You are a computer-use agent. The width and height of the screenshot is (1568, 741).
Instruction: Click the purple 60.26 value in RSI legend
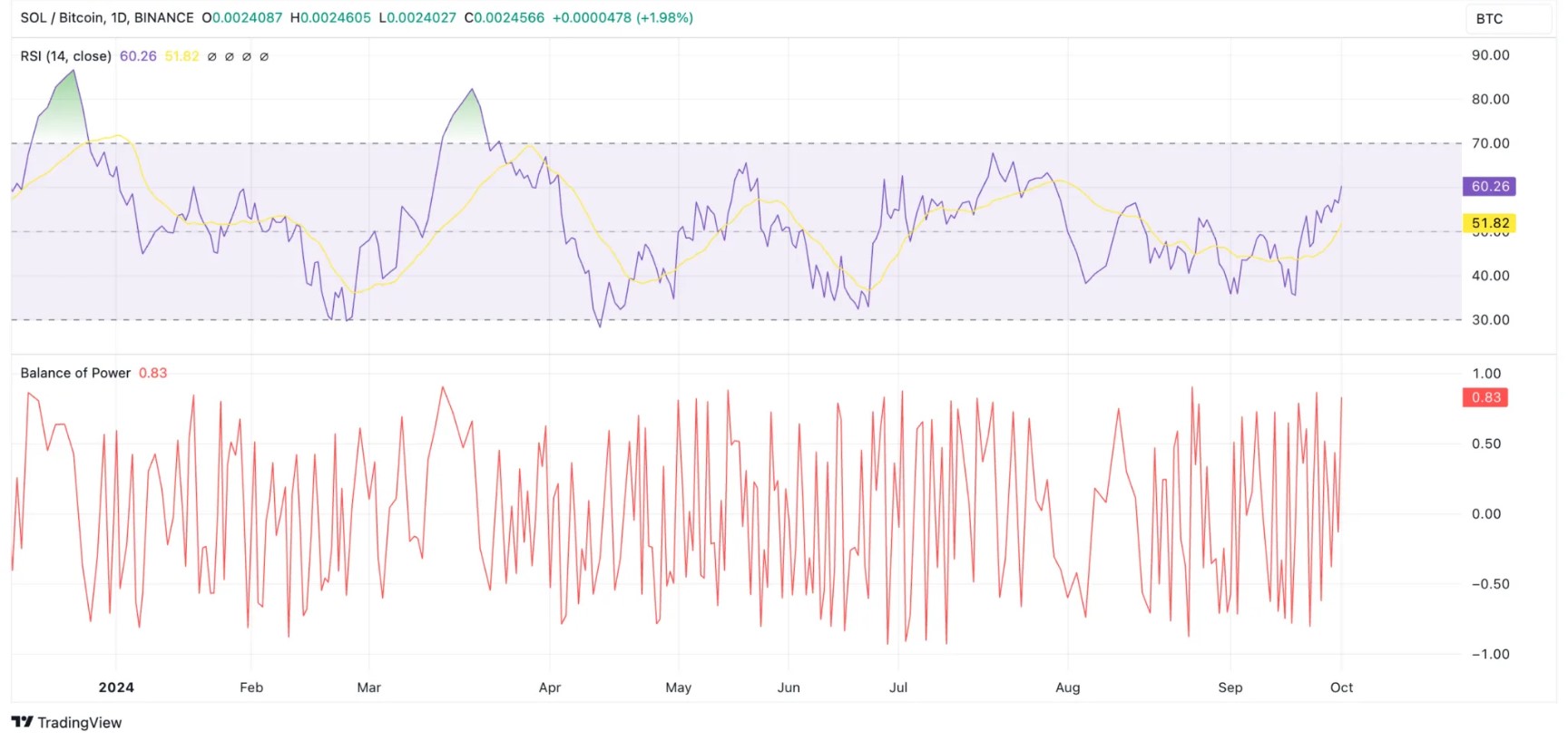[x=138, y=56]
